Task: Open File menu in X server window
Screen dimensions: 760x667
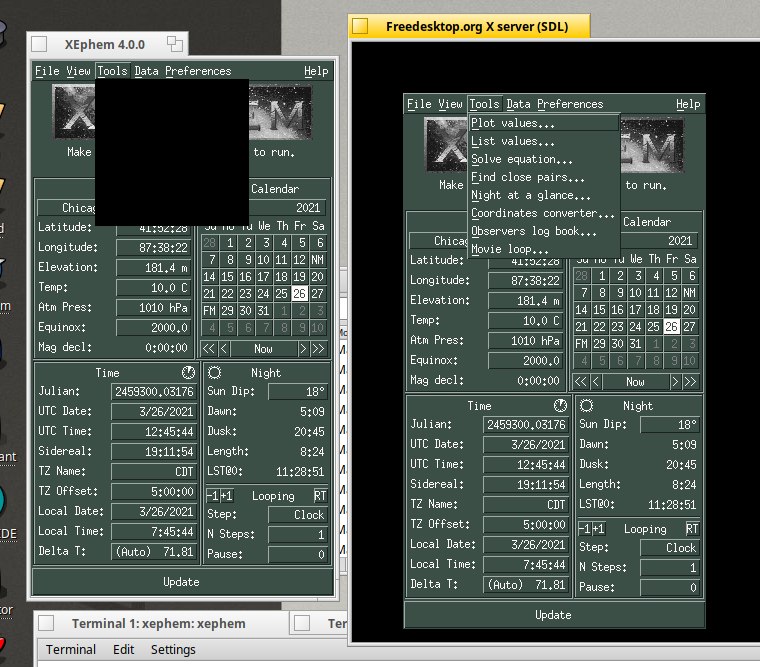Action: tap(419, 104)
